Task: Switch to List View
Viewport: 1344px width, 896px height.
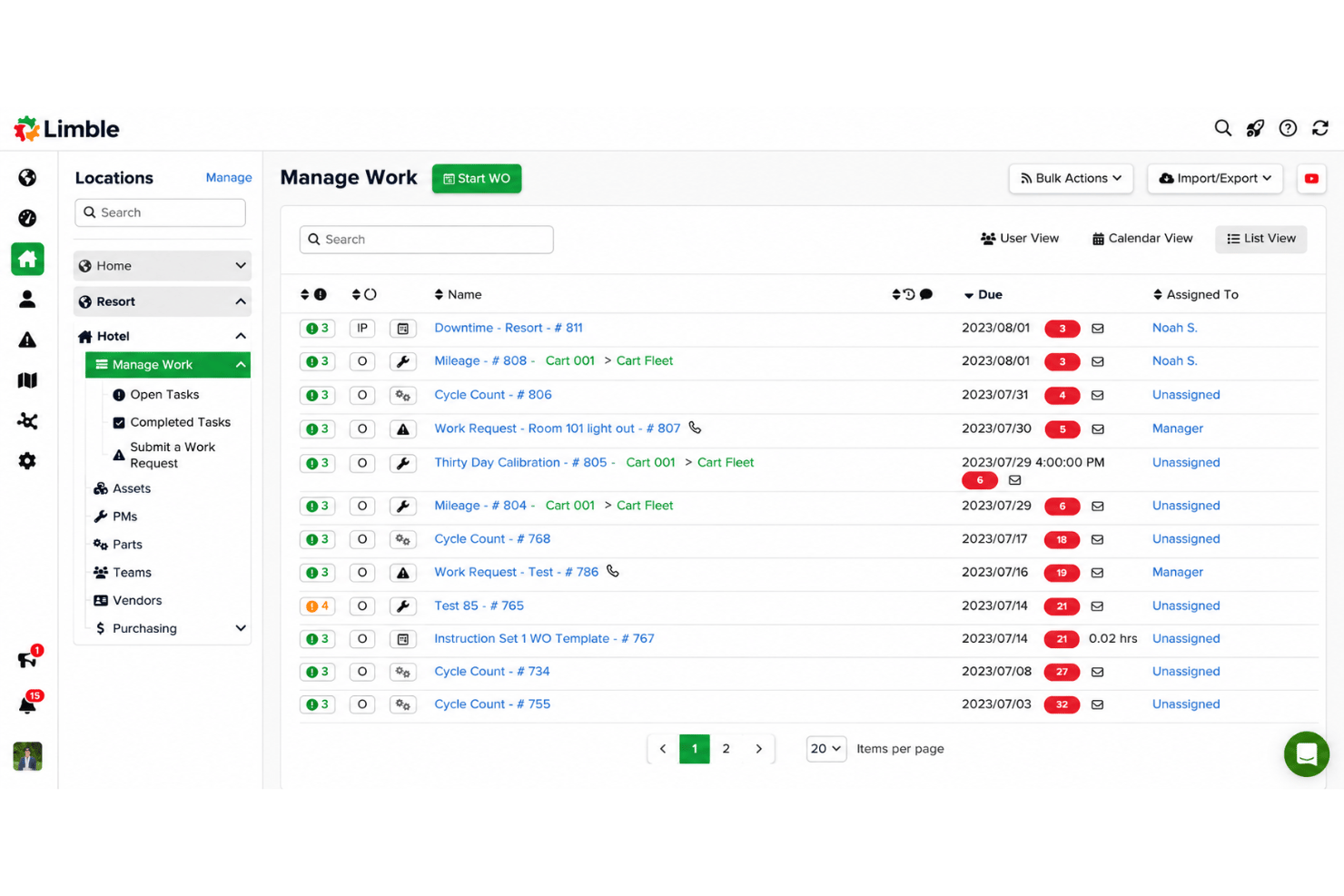Action: pos(1261,239)
